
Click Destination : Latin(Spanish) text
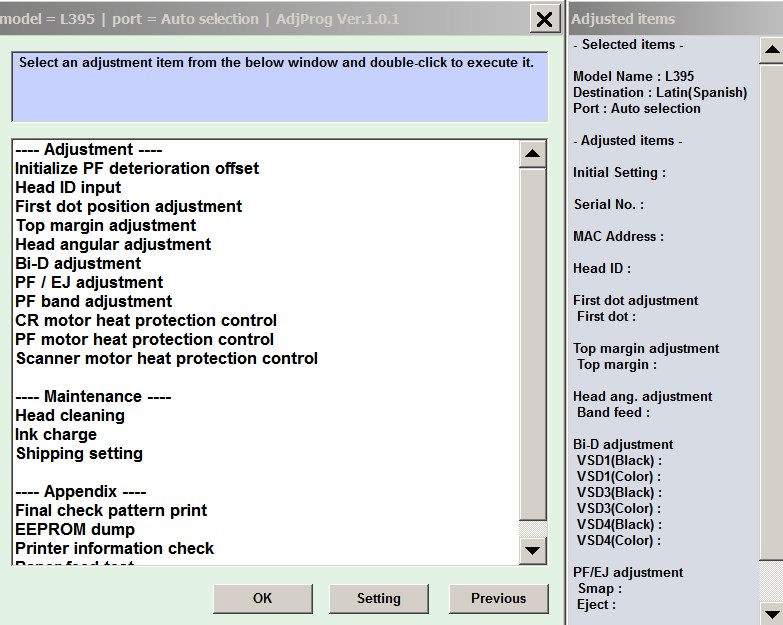tap(660, 92)
